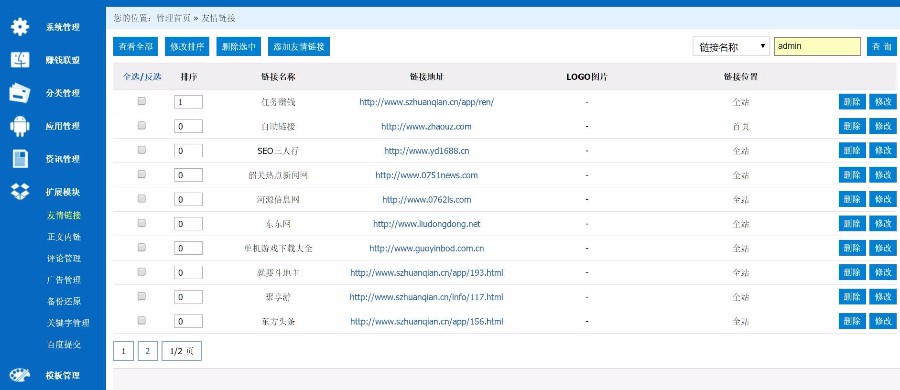The width and height of the screenshot is (900, 390).
Task: Open the link http://www.0751news.com
Action: click(426, 175)
